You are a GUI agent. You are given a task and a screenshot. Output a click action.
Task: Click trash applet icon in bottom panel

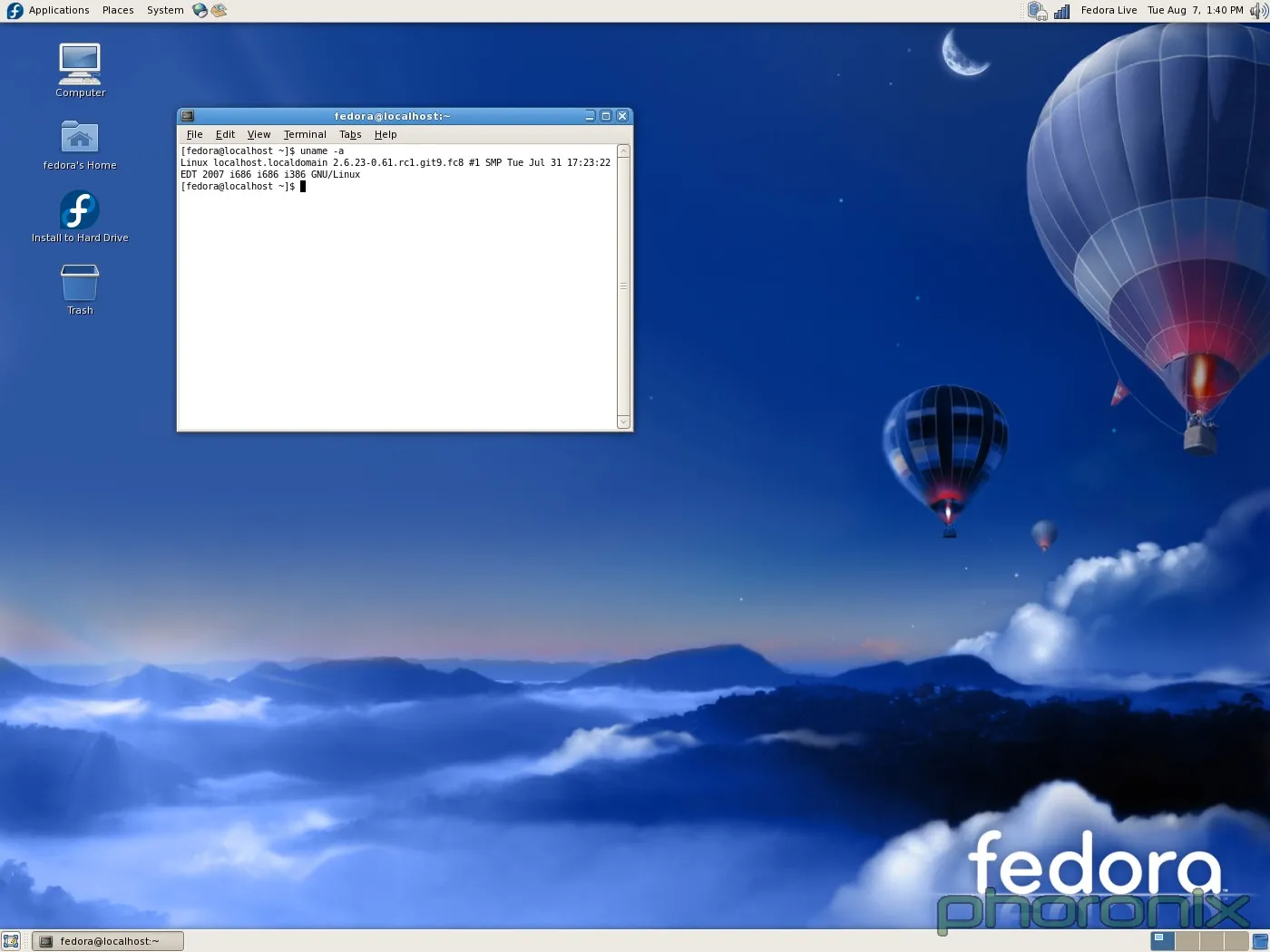pos(1260,941)
